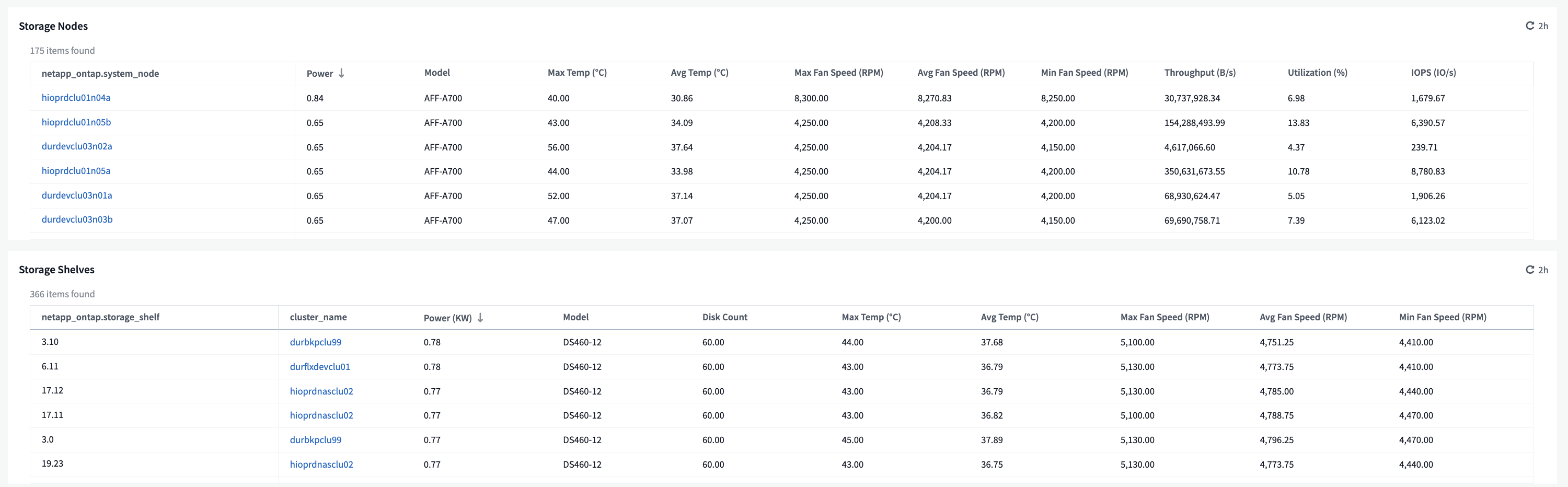
Task: Open node durdevclu03n02a
Action: click(77, 146)
